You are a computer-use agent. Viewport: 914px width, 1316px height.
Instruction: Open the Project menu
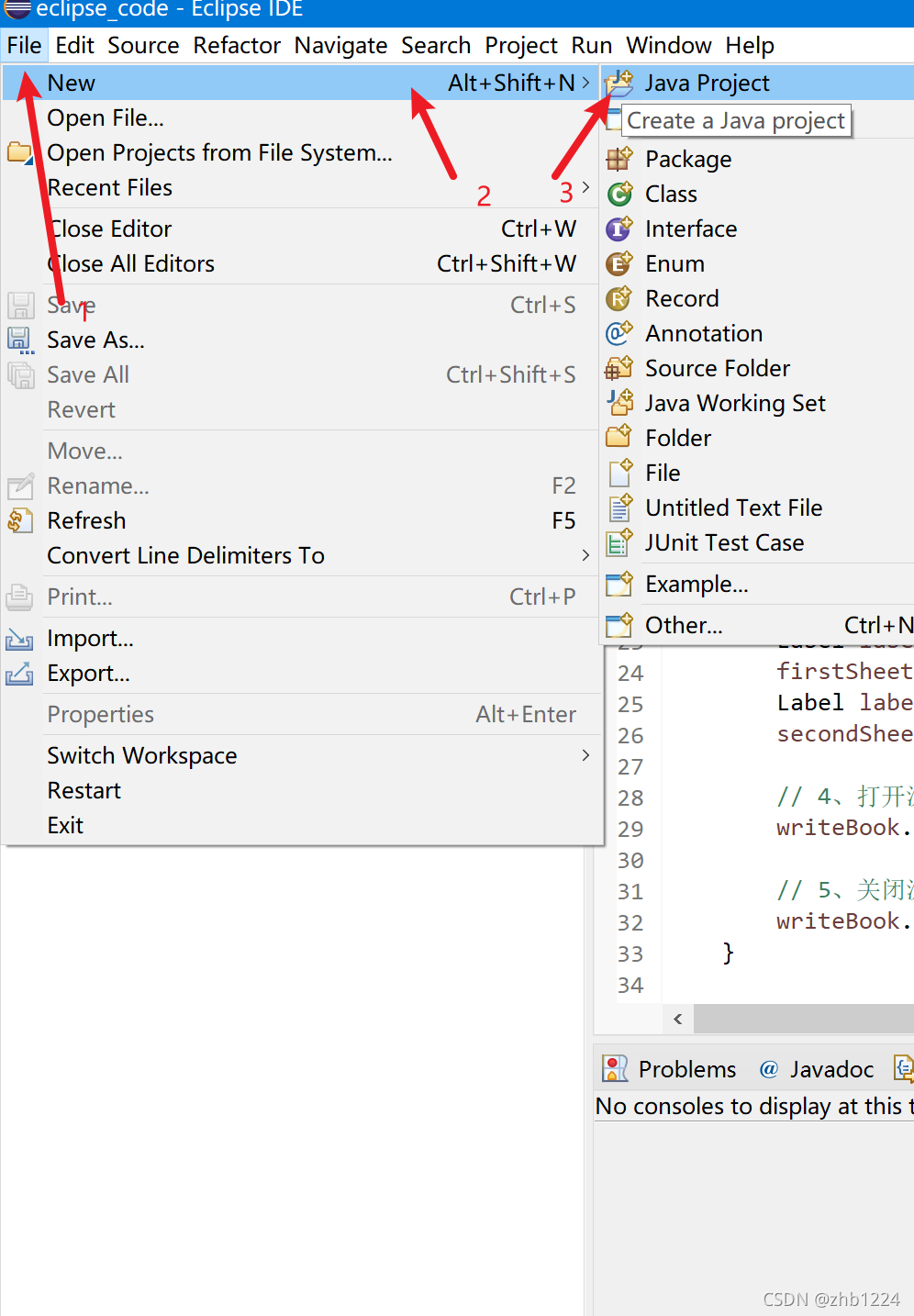pos(521,45)
